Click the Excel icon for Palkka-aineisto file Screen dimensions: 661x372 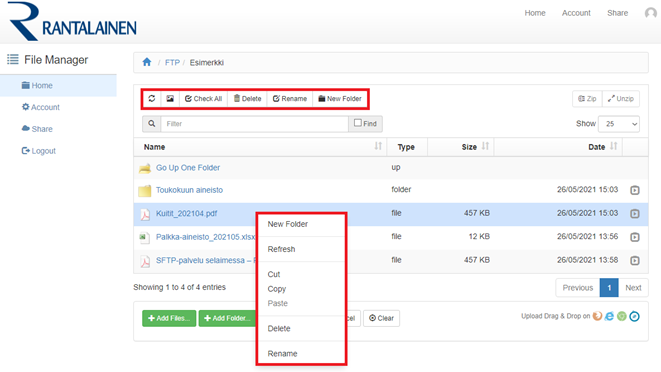(145, 238)
